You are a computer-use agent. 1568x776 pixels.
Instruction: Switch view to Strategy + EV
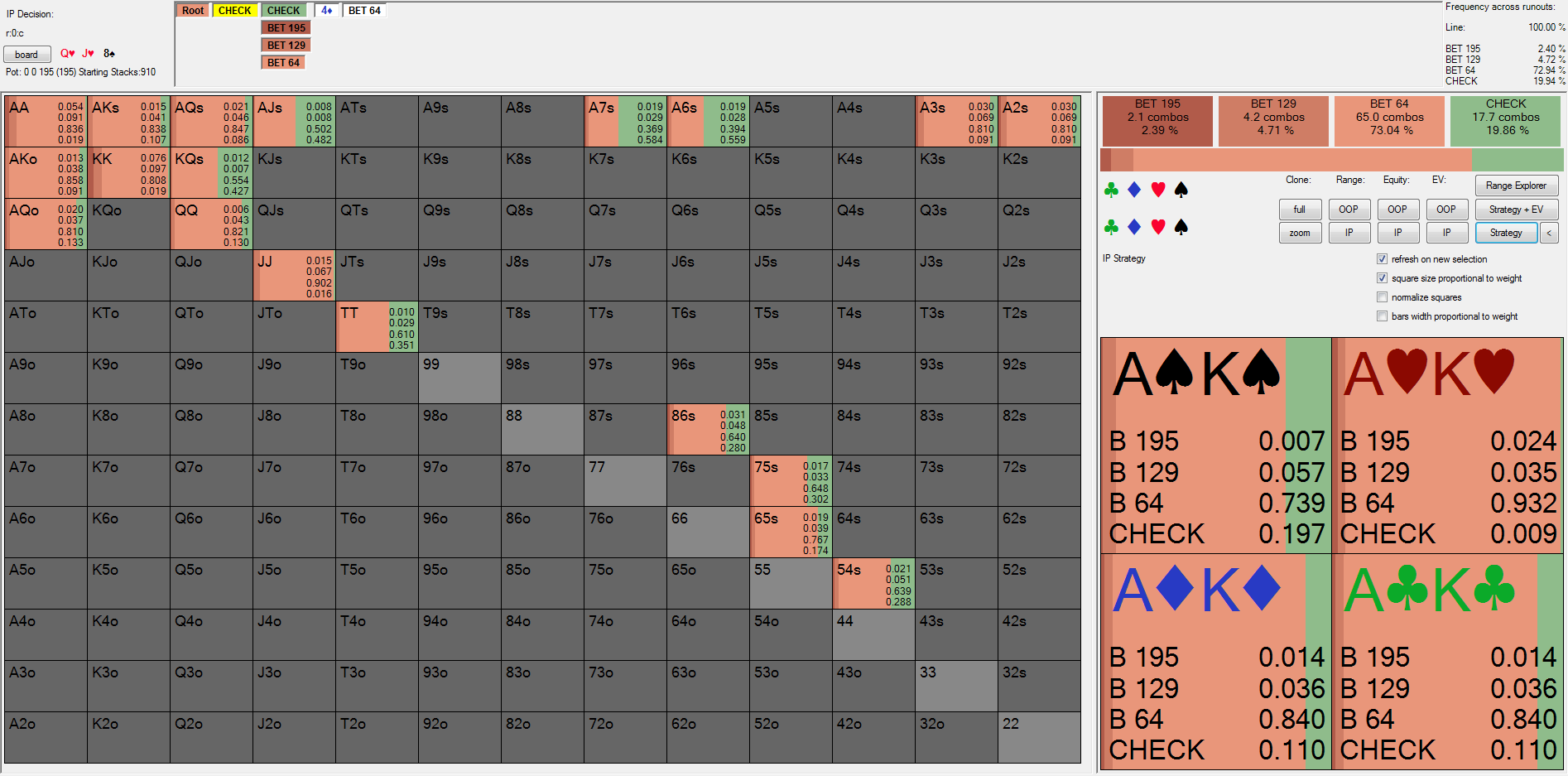1516,210
